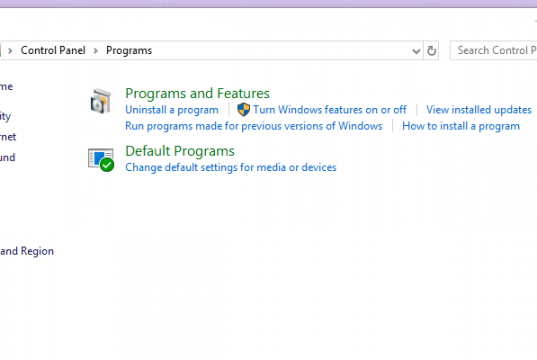The width and height of the screenshot is (537, 360).
Task: Open Change default settings for media or devices
Action: coord(231,167)
